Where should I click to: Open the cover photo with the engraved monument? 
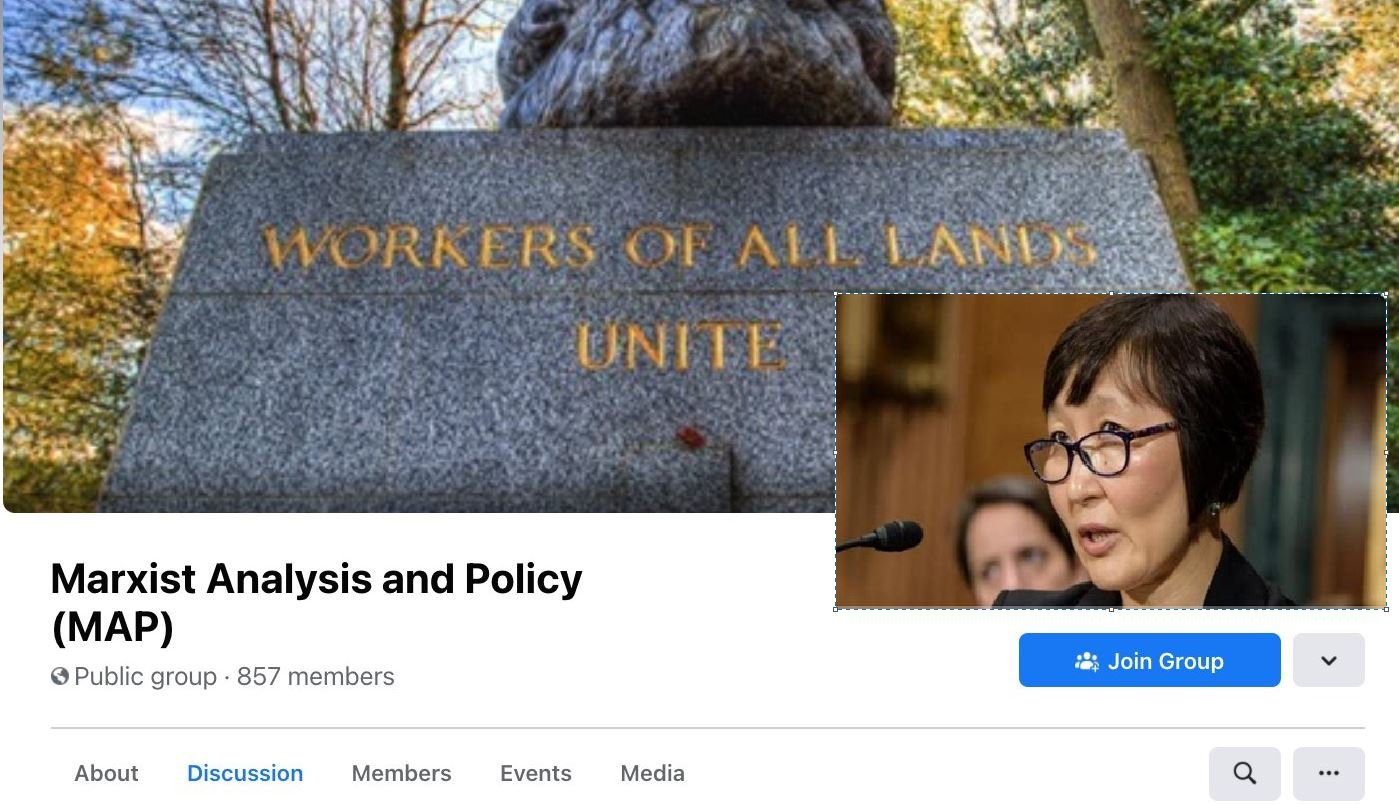[420, 256]
